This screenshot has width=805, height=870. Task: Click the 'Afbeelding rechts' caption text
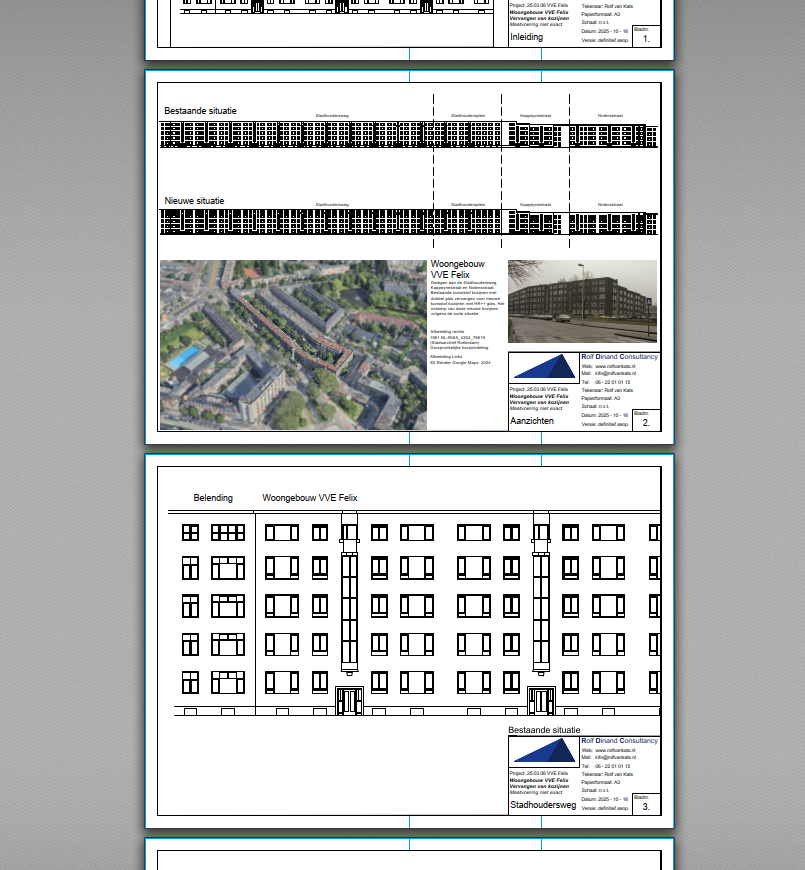(x=447, y=332)
